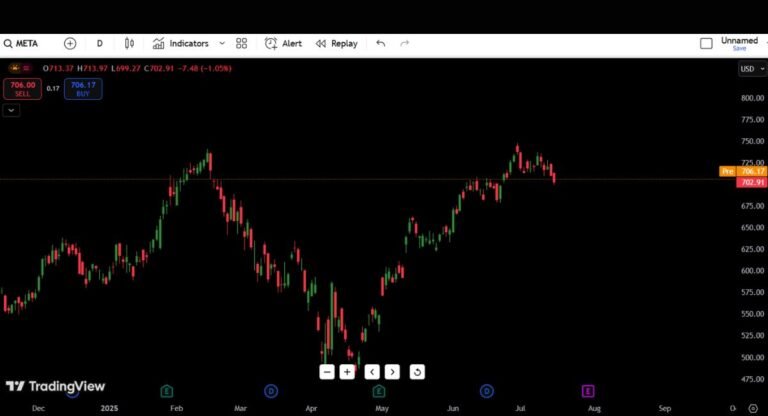
Task: Change the D time interval
Action: [x=99, y=44]
